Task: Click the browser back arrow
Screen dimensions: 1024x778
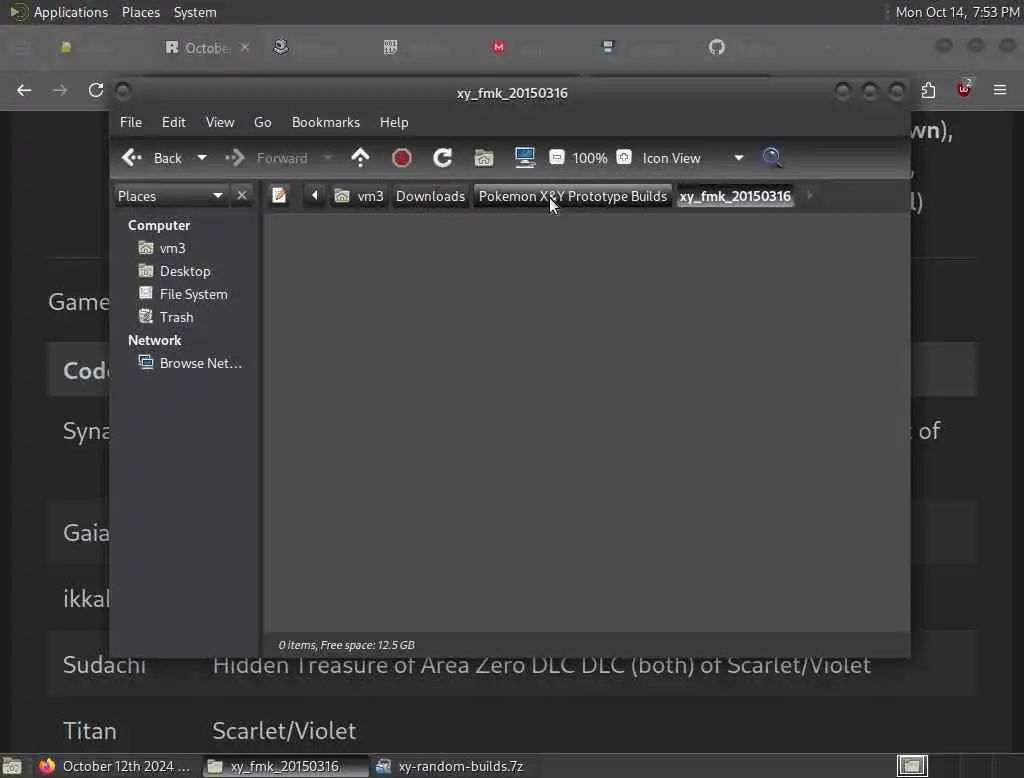Action: pyautogui.click(x=24, y=90)
